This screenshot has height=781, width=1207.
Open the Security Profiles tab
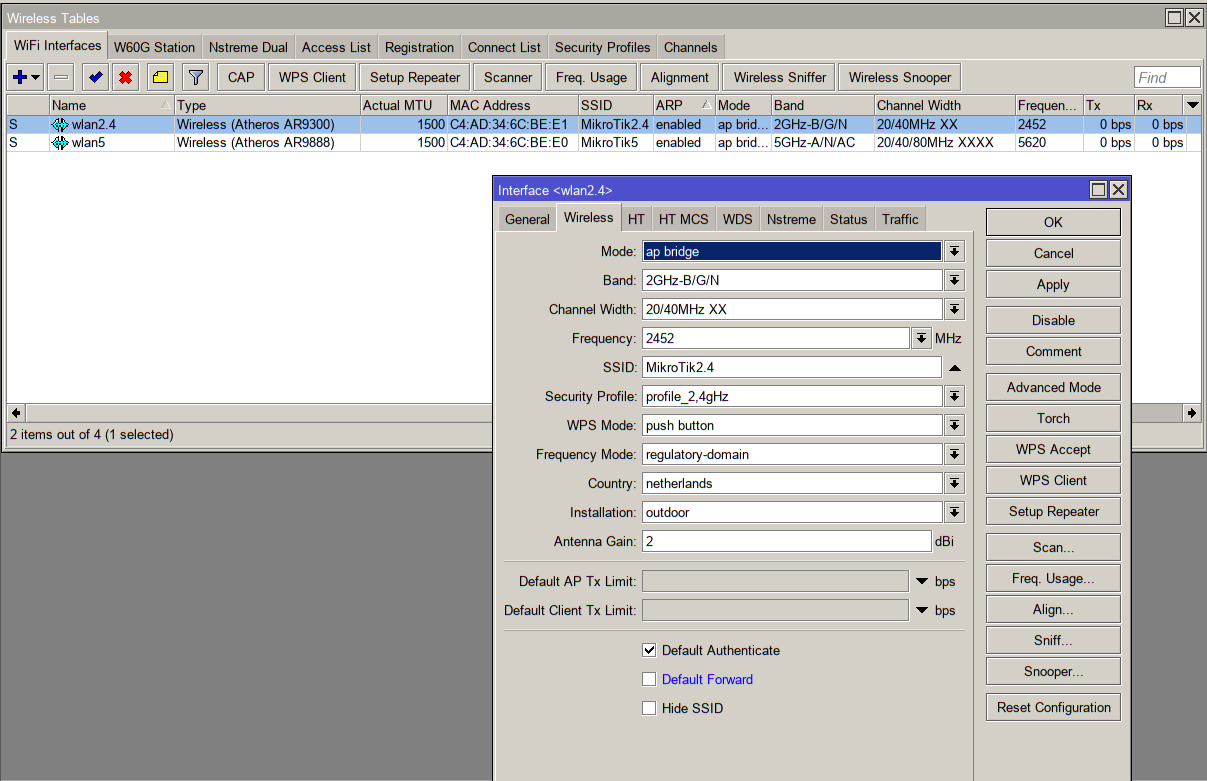pos(602,47)
